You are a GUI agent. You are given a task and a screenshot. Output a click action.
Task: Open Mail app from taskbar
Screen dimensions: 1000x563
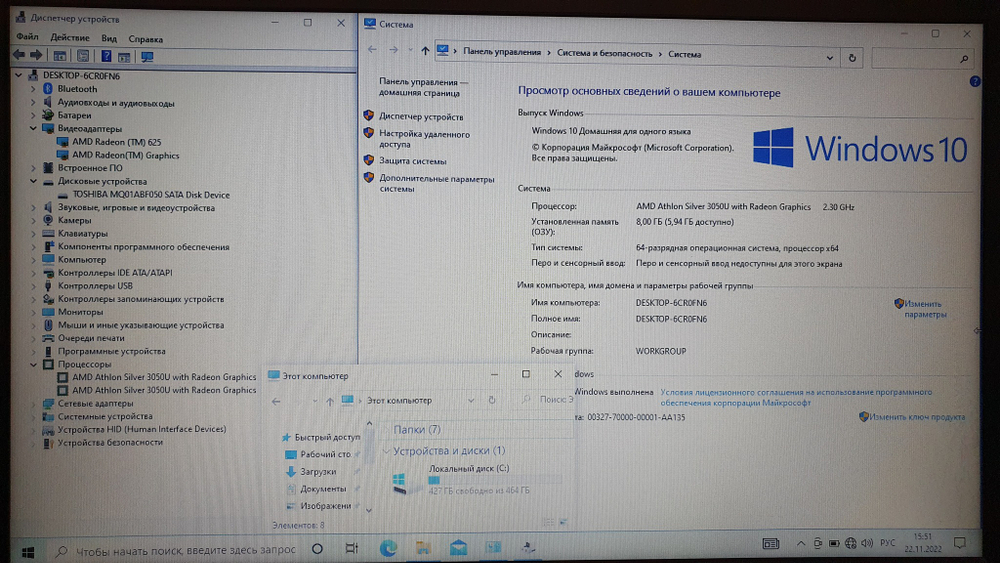point(458,548)
